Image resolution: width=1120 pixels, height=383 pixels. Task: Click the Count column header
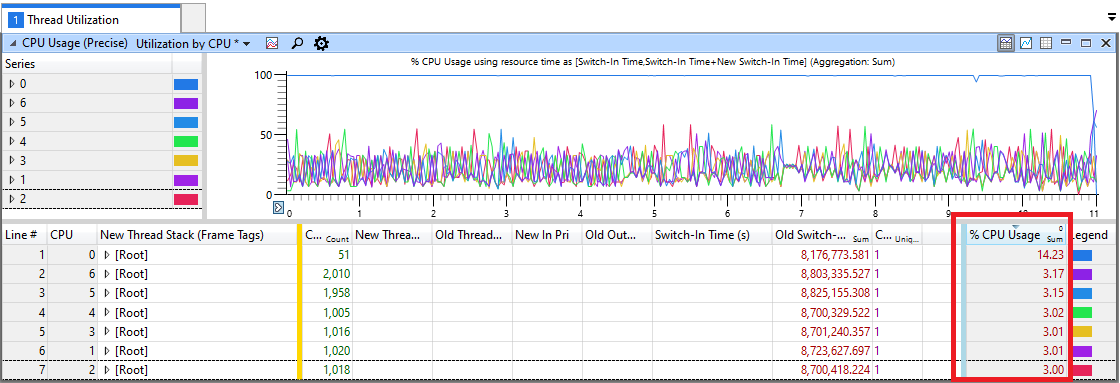click(x=326, y=235)
